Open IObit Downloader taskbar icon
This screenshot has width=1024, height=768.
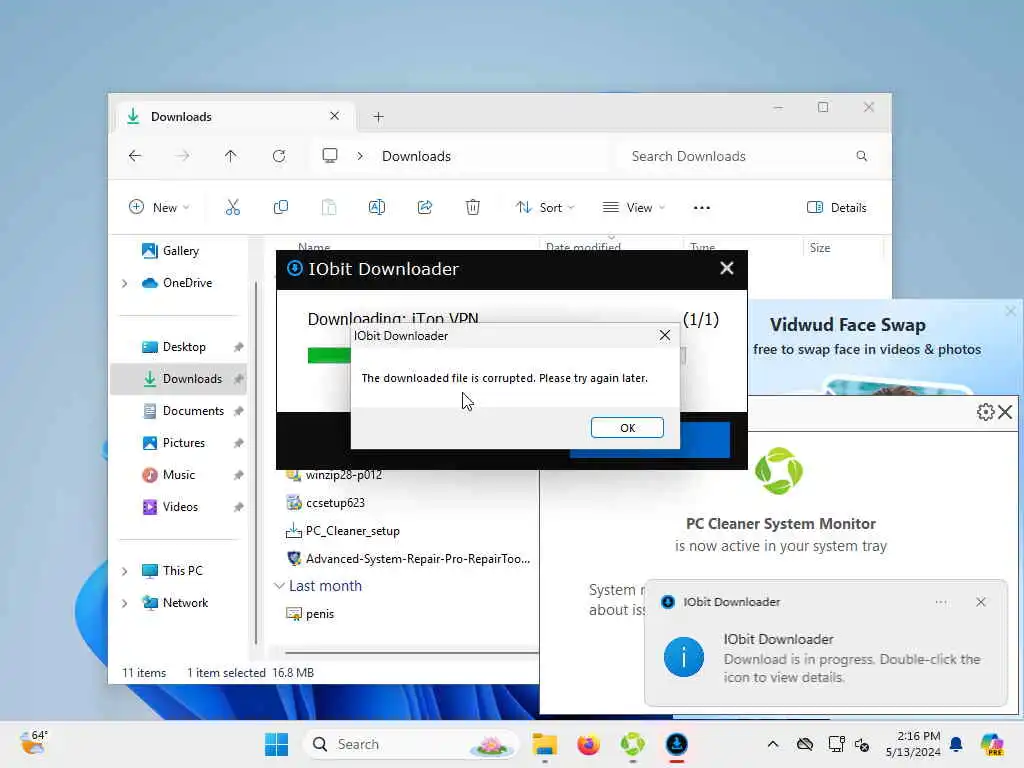(677, 744)
